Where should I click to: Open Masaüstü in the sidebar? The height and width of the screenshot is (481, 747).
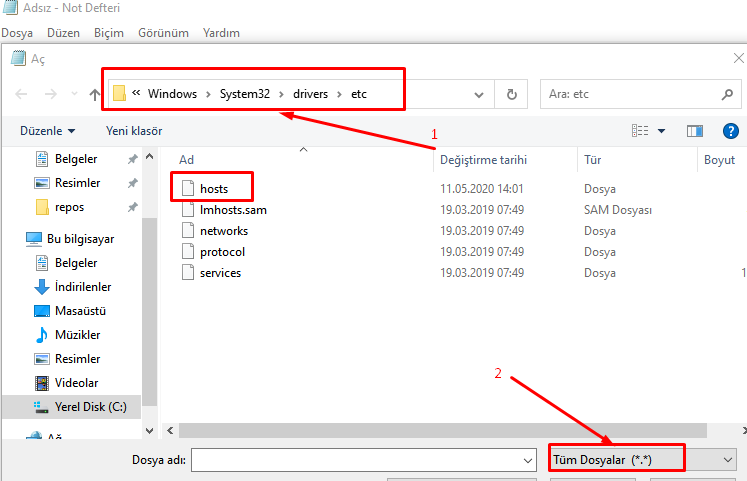tap(81, 311)
